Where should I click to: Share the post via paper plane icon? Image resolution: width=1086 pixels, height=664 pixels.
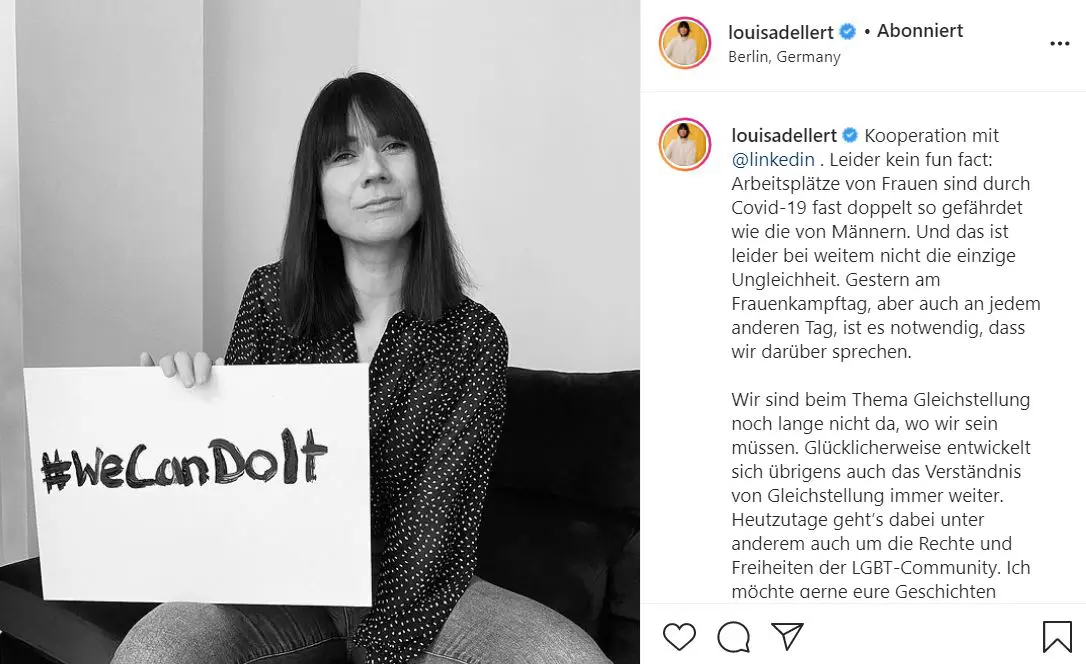787,636
